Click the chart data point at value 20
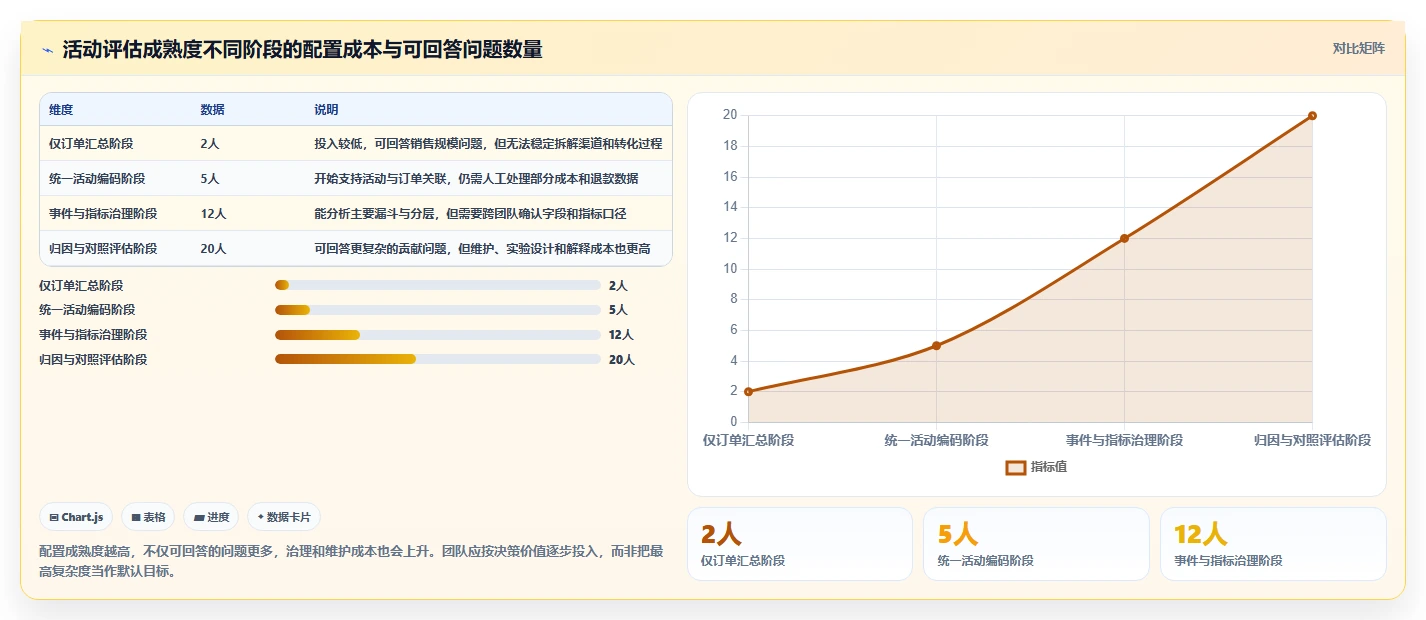1426x620 pixels. [1312, 115]
